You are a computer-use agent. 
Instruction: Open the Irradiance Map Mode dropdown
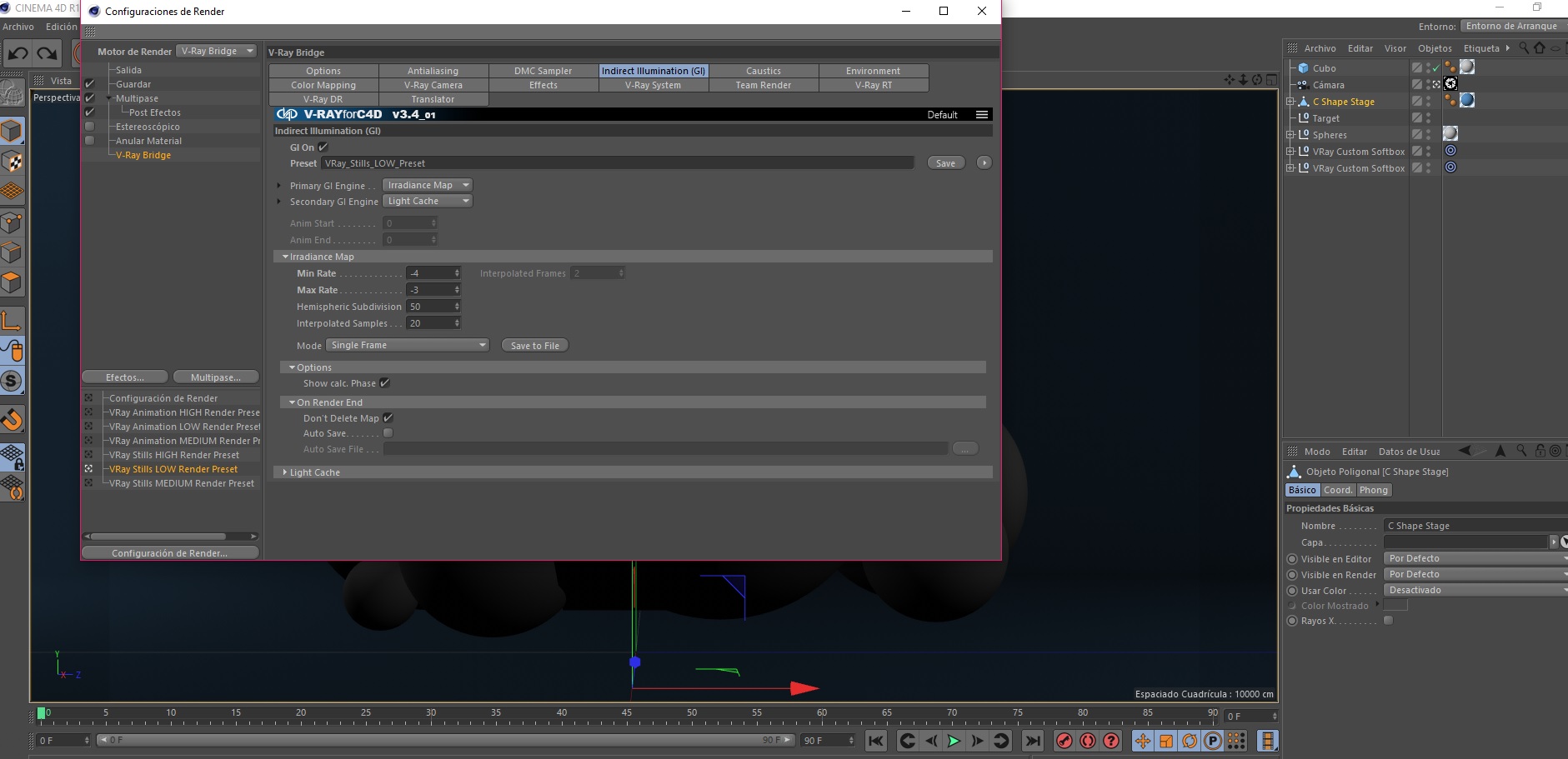pyautogui.click(x=408, y=345)
